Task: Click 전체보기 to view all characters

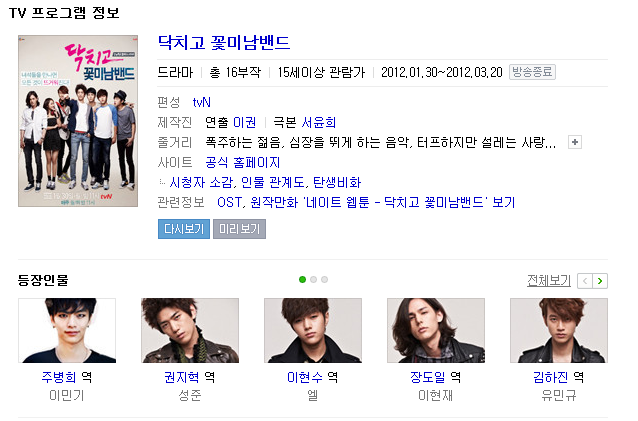Action: (x=549, y=281)
